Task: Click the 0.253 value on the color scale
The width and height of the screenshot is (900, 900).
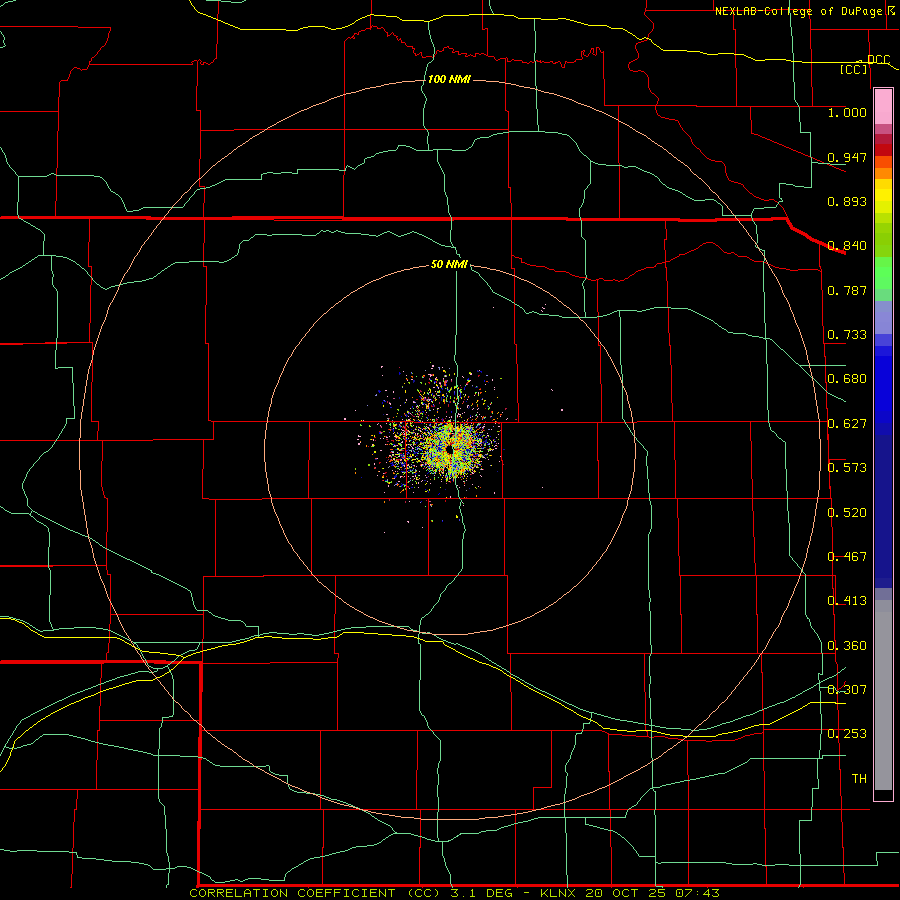Action: [x=847, y=734]
